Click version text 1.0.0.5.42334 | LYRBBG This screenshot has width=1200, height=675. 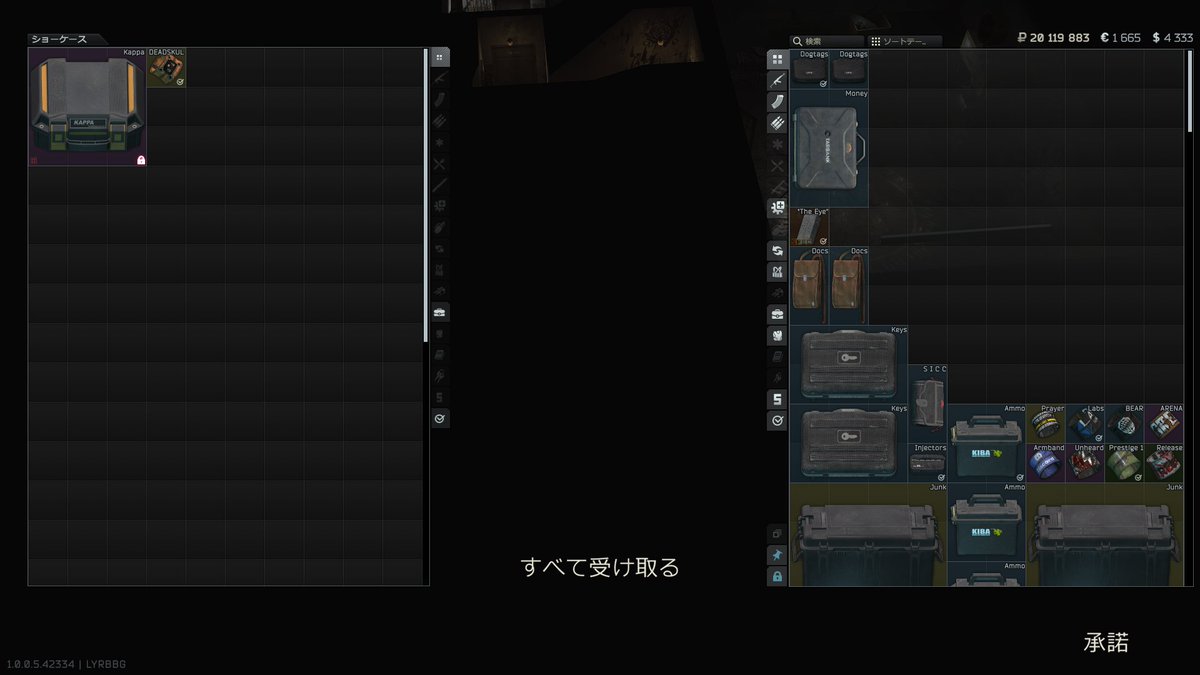click(66, 664)
